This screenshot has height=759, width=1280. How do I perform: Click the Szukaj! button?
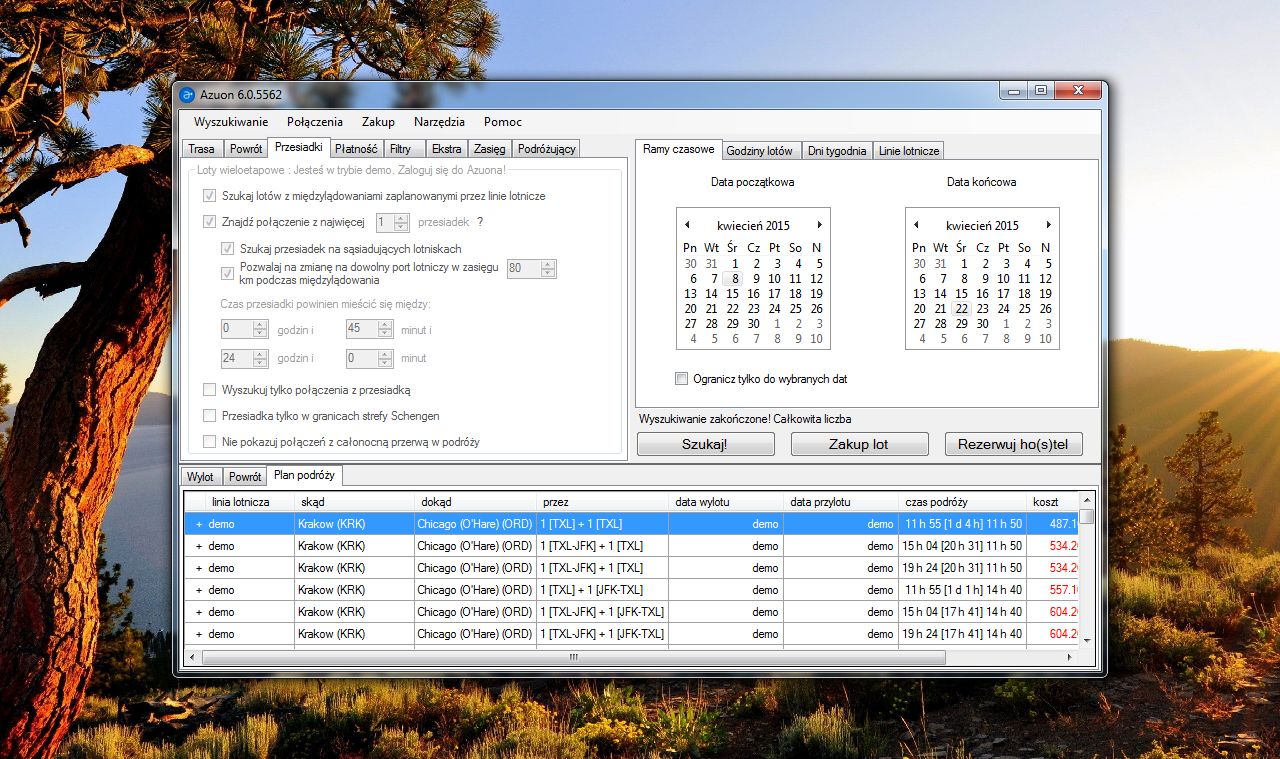click(706, 444)
